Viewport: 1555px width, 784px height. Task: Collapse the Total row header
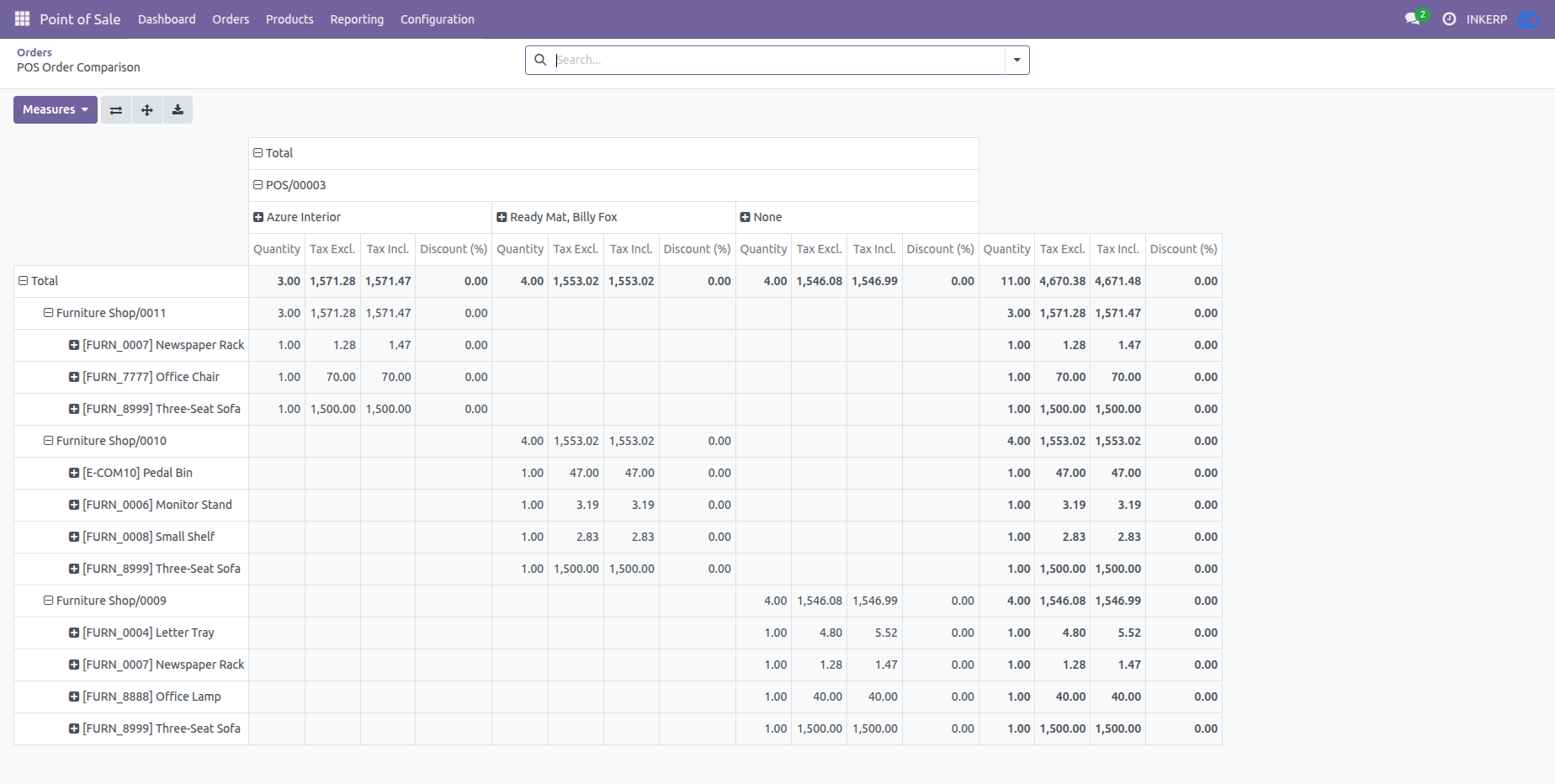131,281
